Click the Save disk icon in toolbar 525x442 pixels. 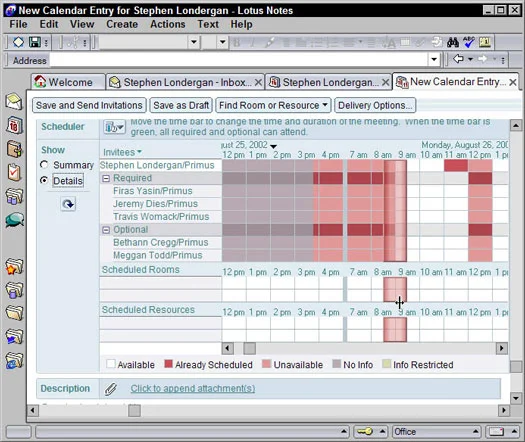click(34, 42)
